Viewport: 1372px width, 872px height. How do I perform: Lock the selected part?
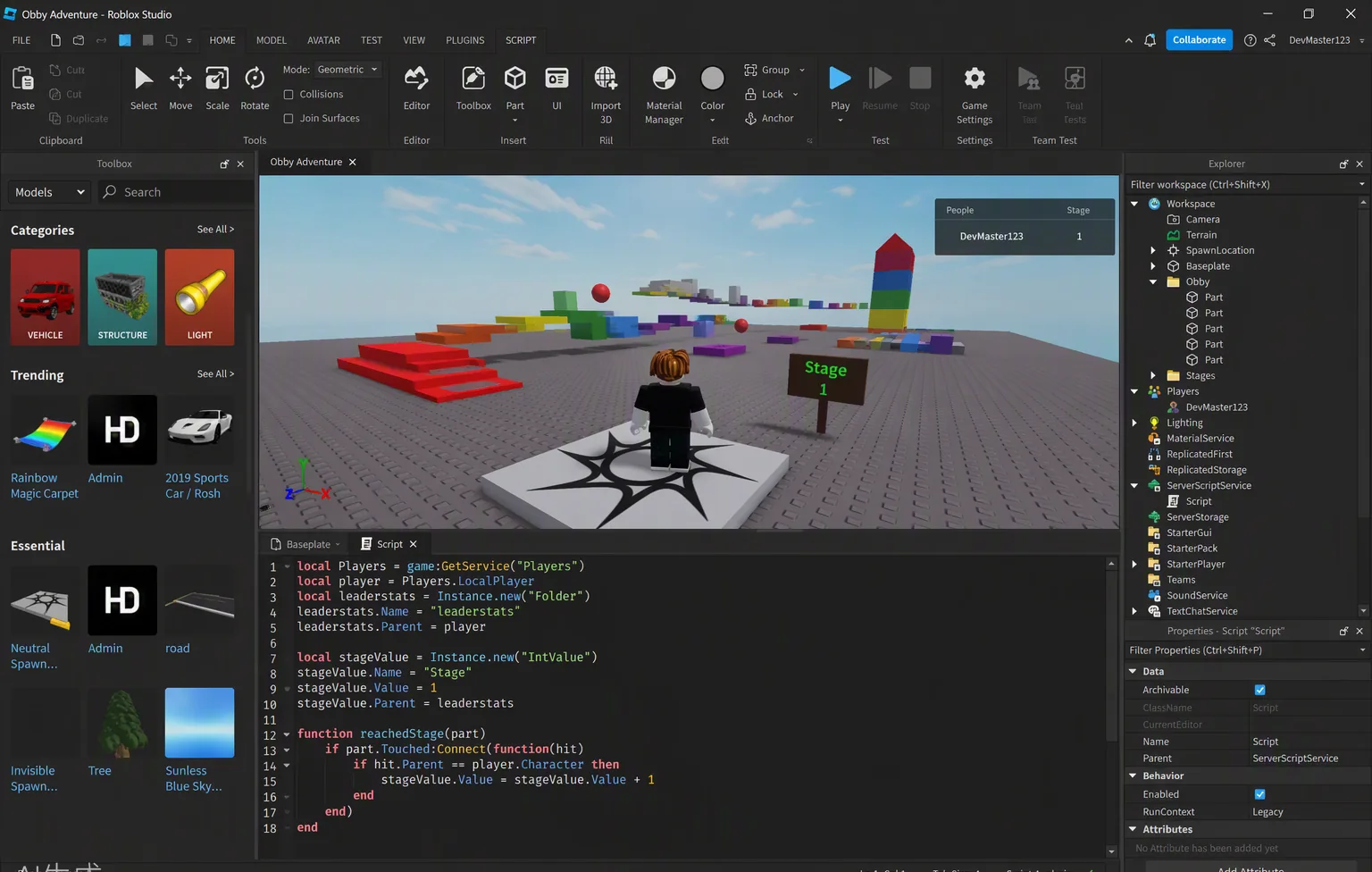tap(764, 94)
